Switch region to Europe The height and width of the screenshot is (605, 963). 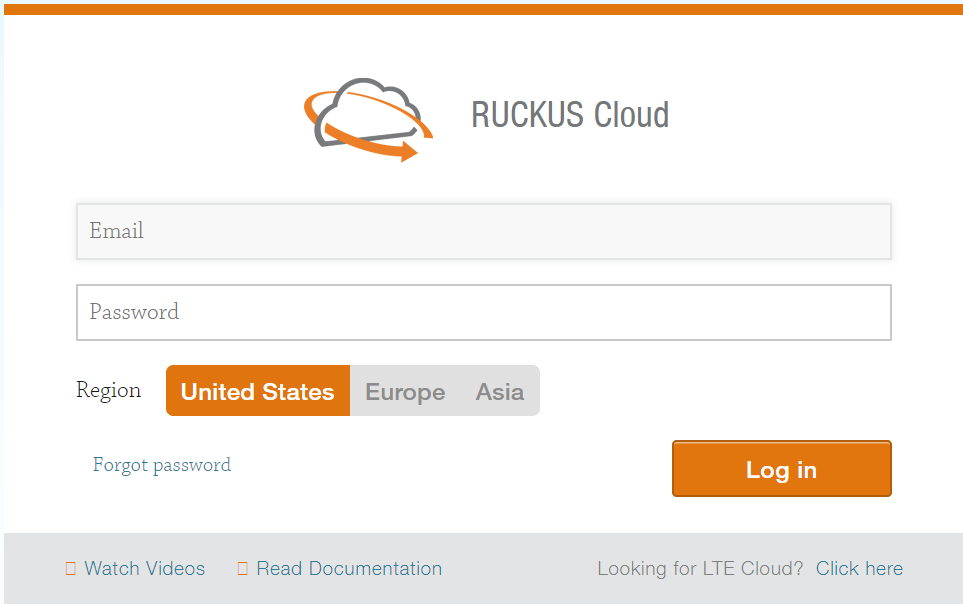pyautogui.click(x=405, y=391)
